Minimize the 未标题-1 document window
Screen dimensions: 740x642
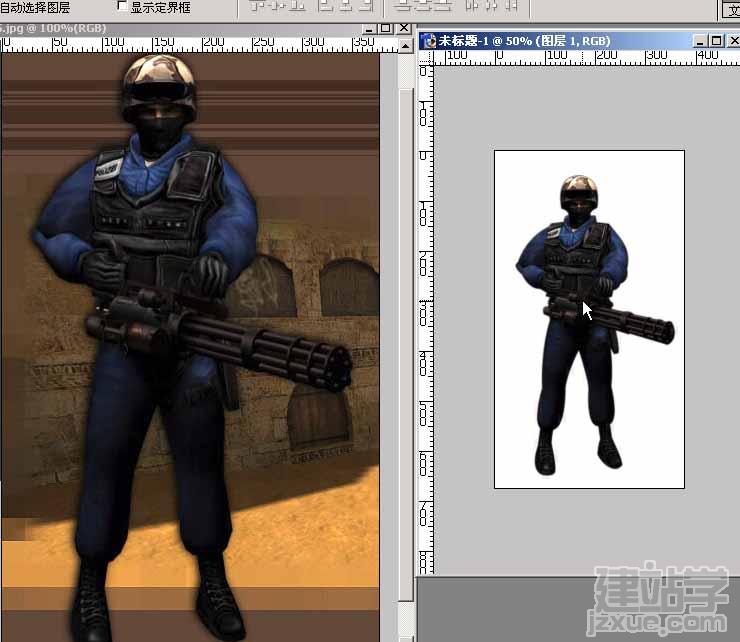(x=700, y=41)
